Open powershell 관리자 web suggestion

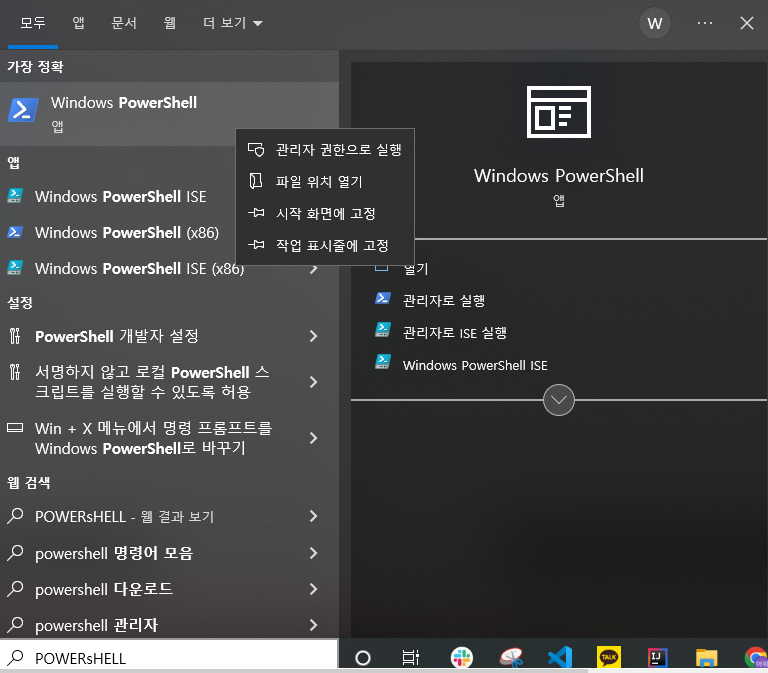[169, 625]
